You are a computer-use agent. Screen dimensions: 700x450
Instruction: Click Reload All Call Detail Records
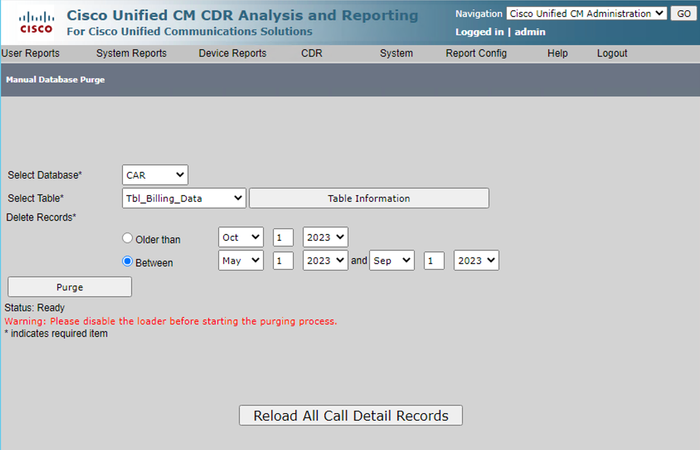point(351,416)
